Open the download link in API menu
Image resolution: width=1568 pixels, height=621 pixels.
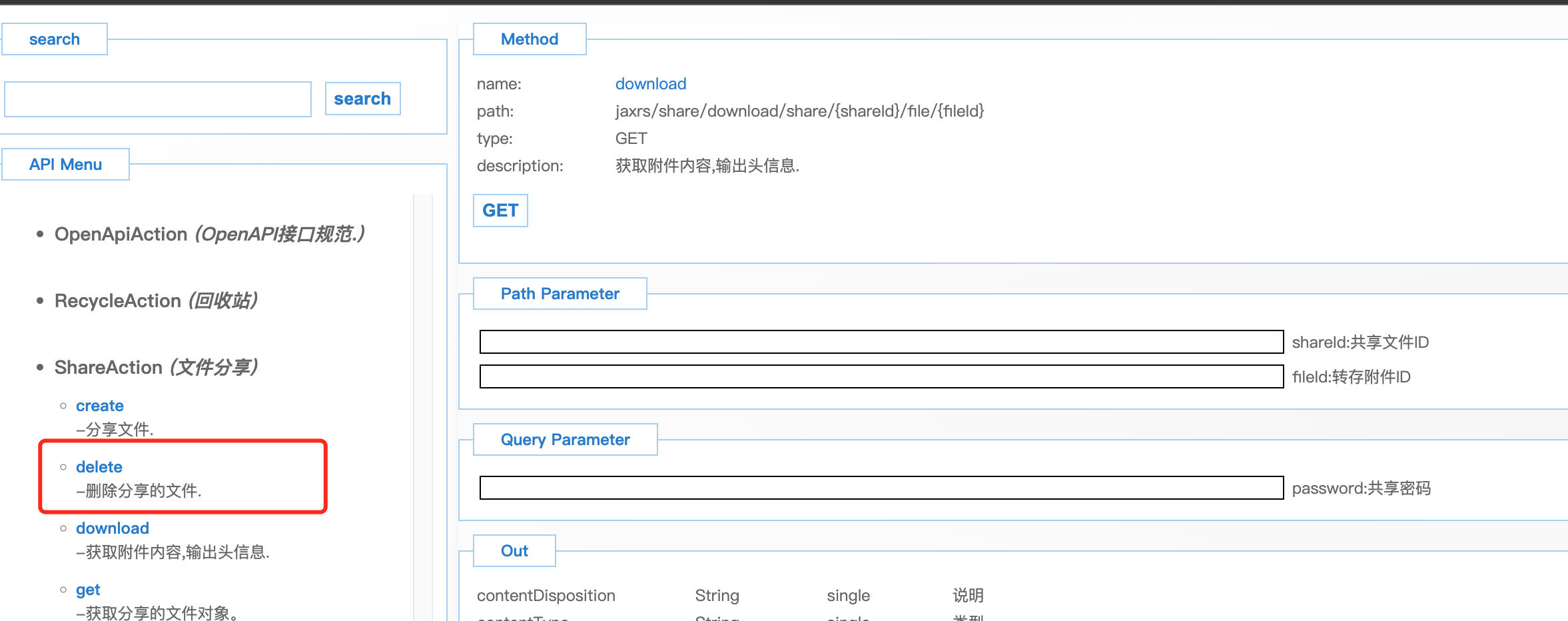(x=112, y=528)
